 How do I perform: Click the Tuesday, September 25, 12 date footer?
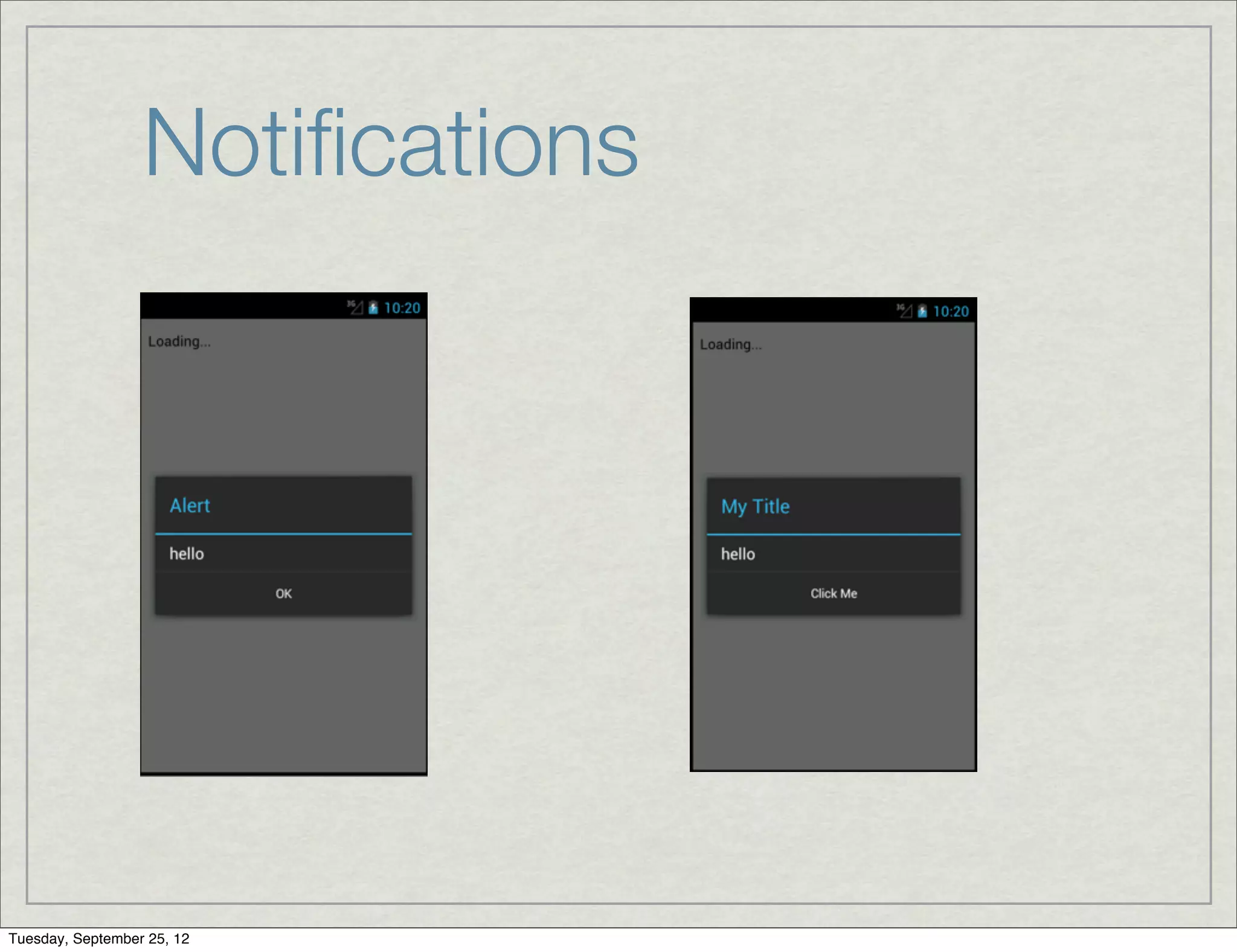tap(99, 939)
